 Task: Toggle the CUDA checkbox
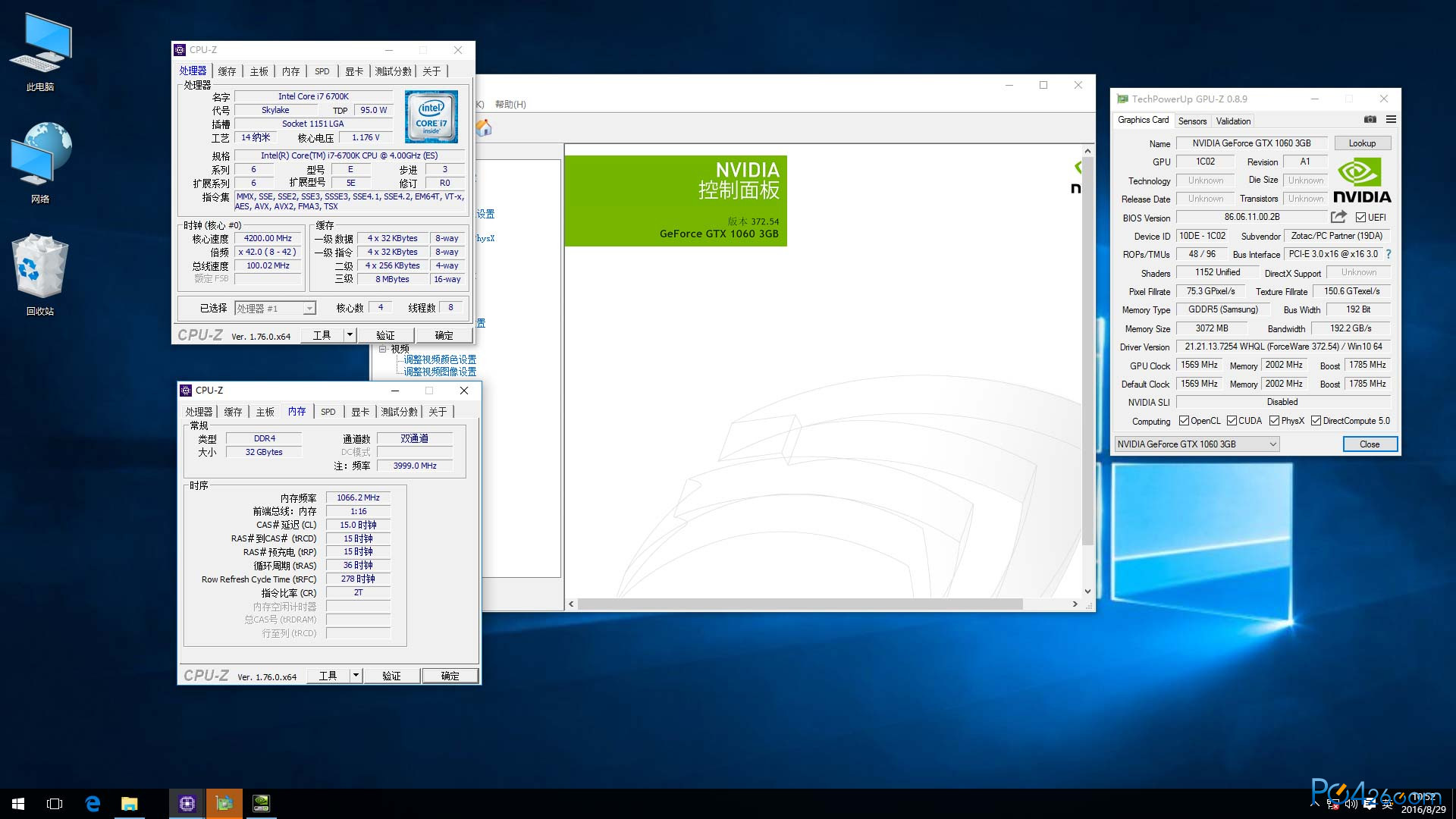[x=1232, y=421]
